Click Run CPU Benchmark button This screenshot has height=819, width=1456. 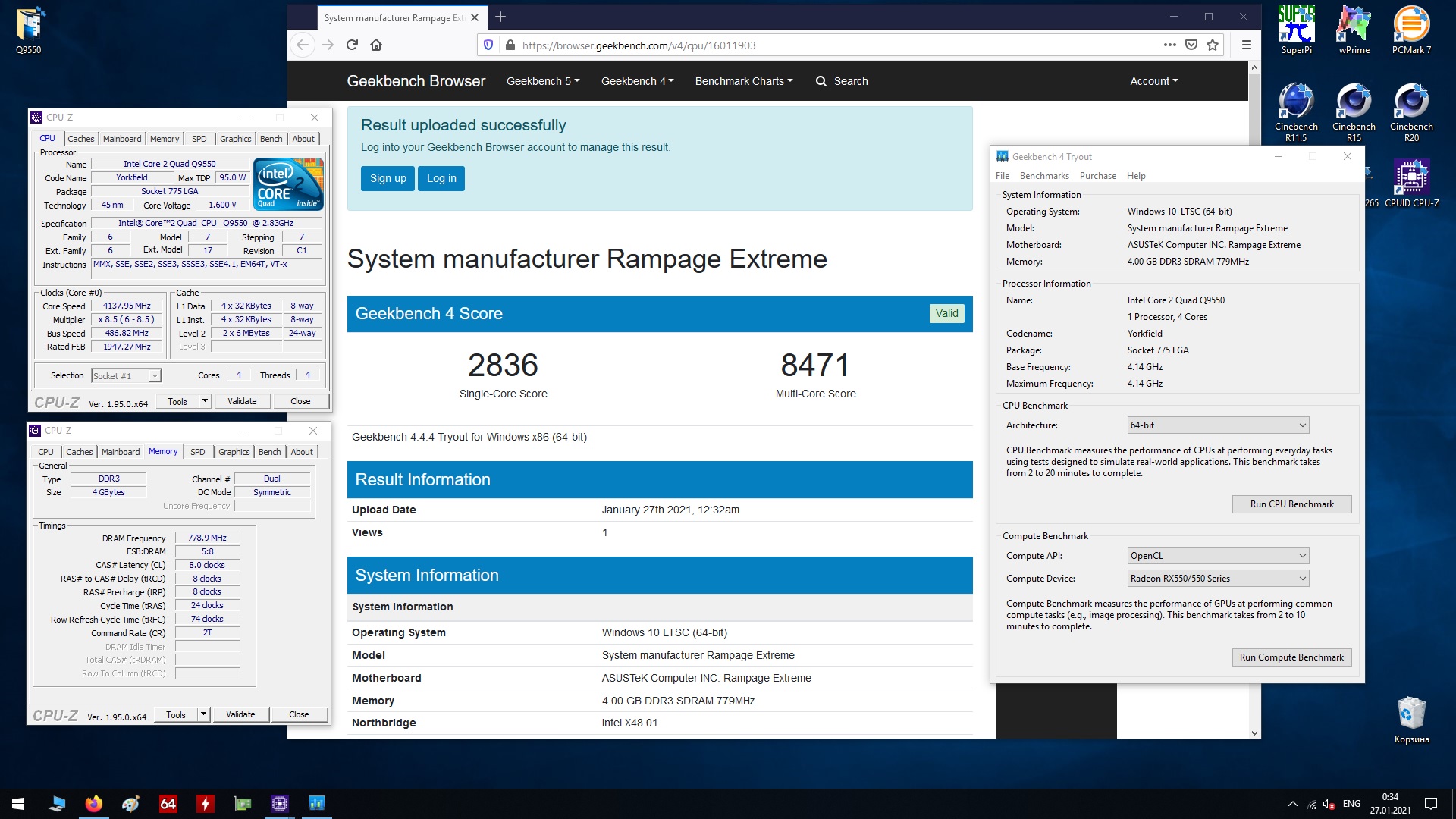pos(1291,504)
